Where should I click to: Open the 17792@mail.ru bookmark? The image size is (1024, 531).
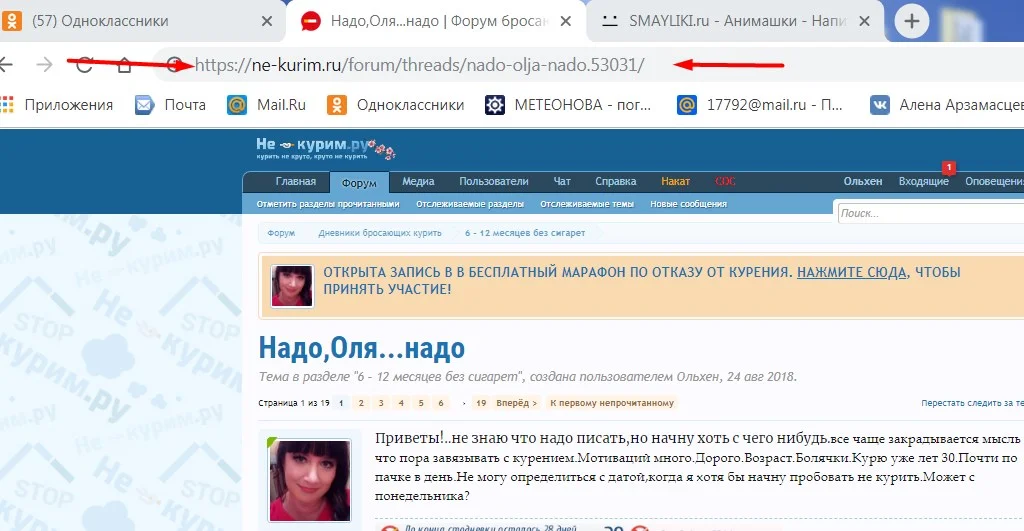click(x=760, y=105)
